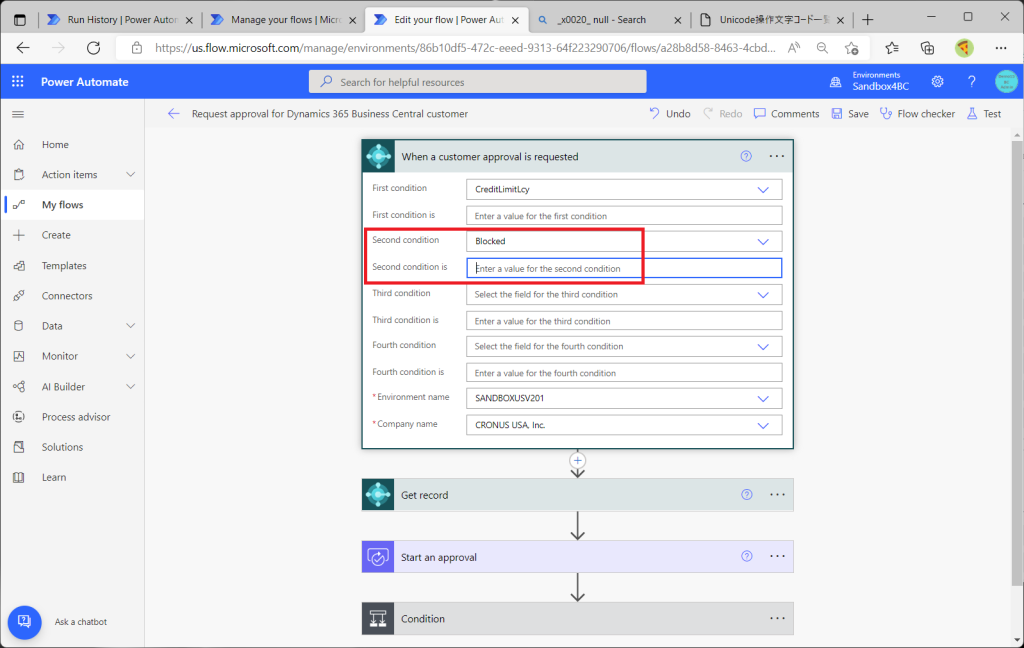Switch to the _x0020_ null Search tab
Image resolution: width=1024 pixels, height=648 pixels.
point(609,20)
